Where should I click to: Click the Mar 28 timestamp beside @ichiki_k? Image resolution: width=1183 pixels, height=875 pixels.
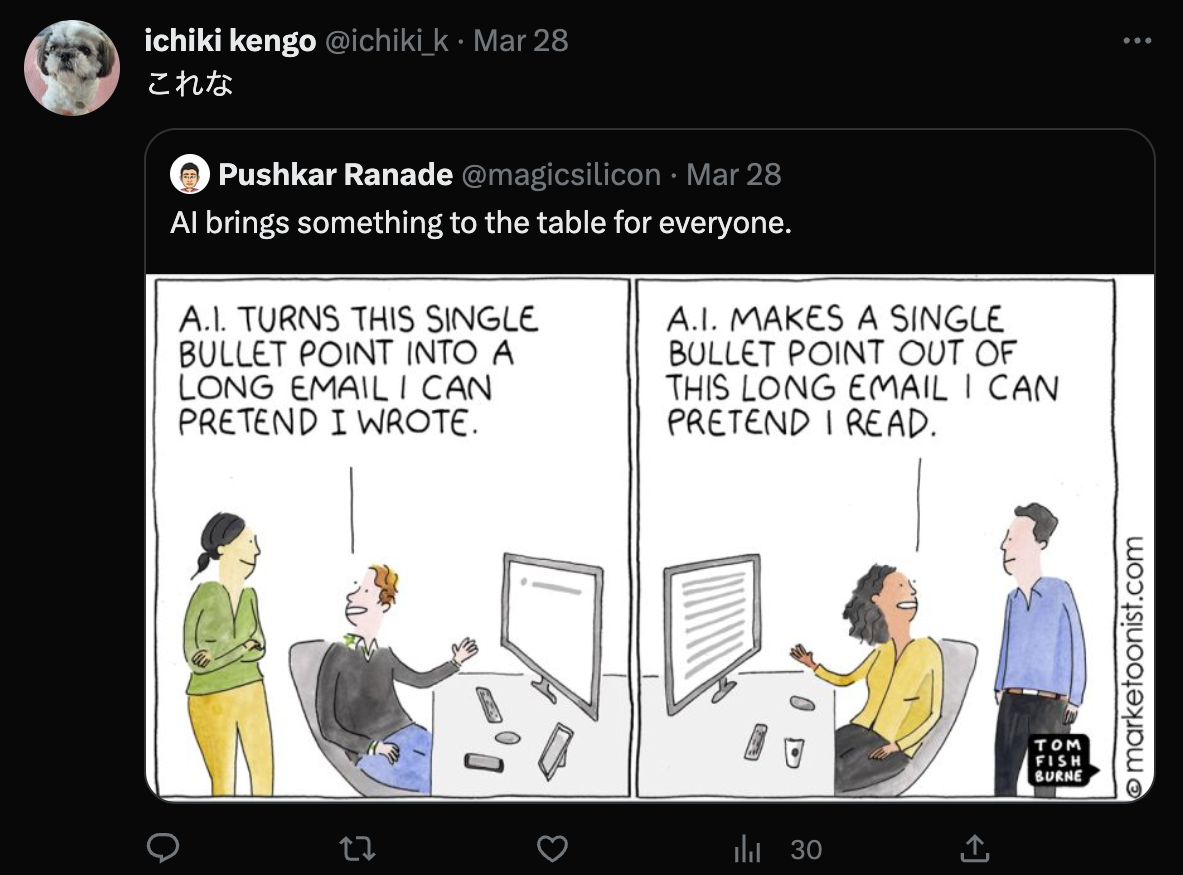pyautogui.click(x=521, y=41)
